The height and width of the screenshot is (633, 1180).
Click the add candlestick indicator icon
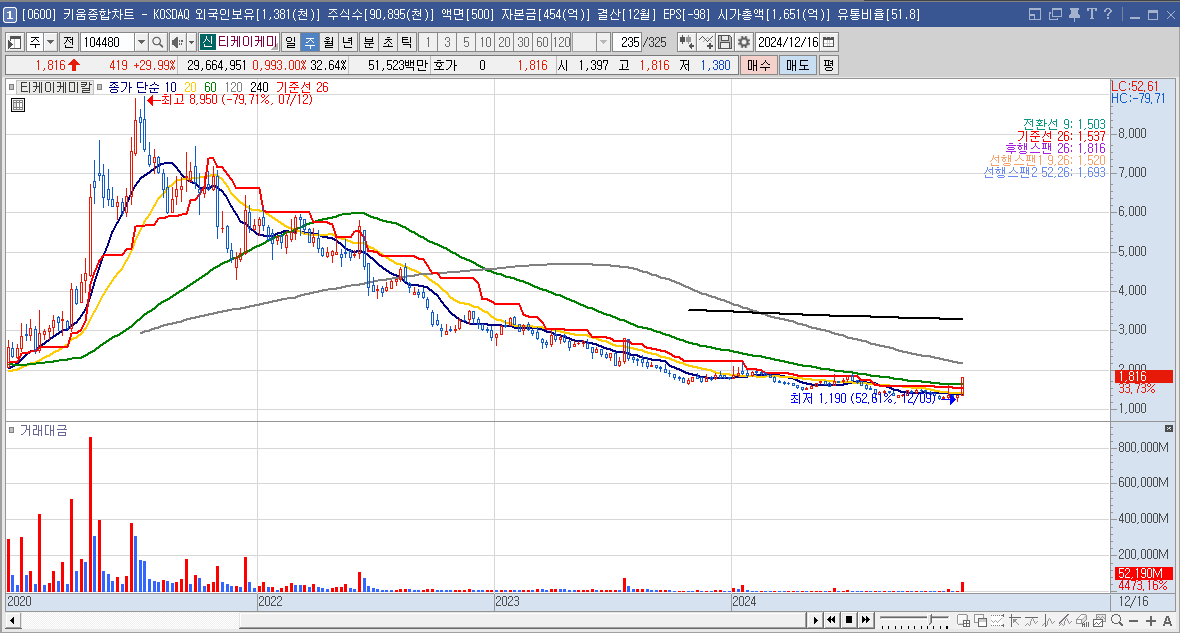[x=686, y=42]
